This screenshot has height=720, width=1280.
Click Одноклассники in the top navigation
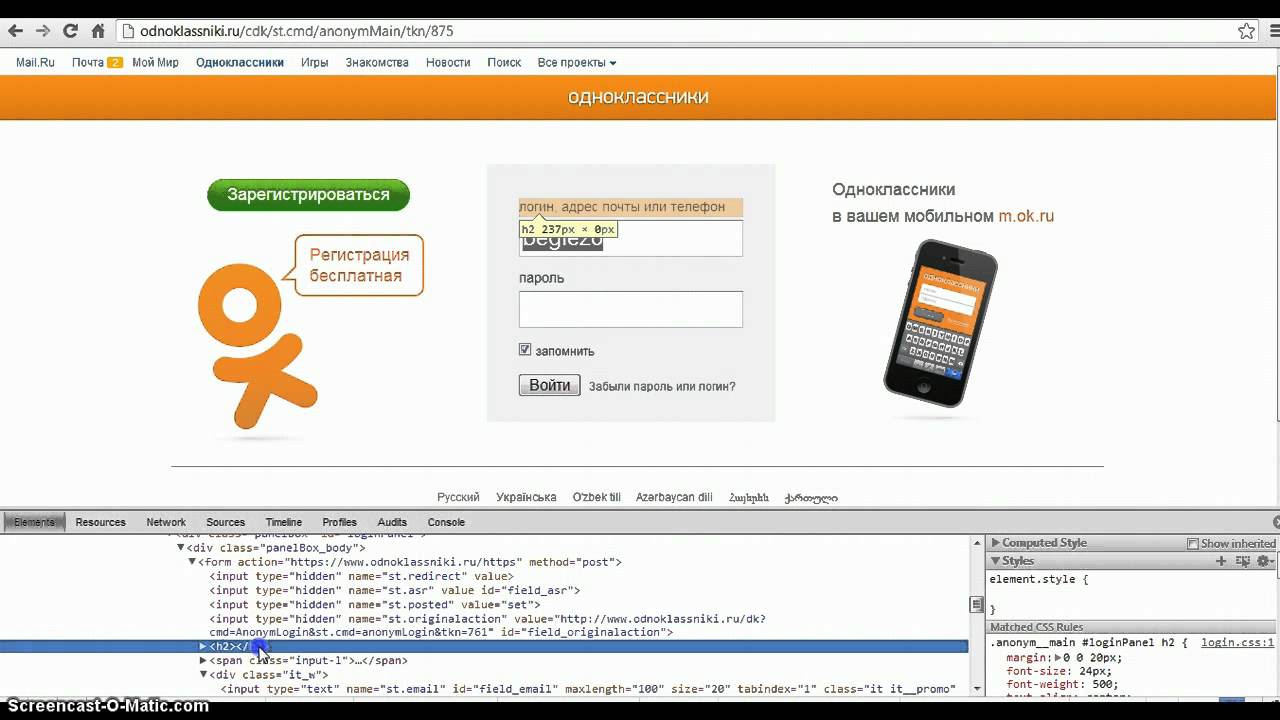[x=240, y=62]
